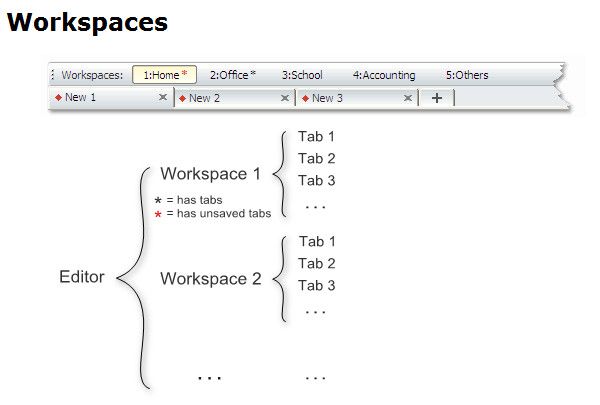Switch to the 2:Office workspace
This screenshot has height=405, width=600.
click(232, 75)
